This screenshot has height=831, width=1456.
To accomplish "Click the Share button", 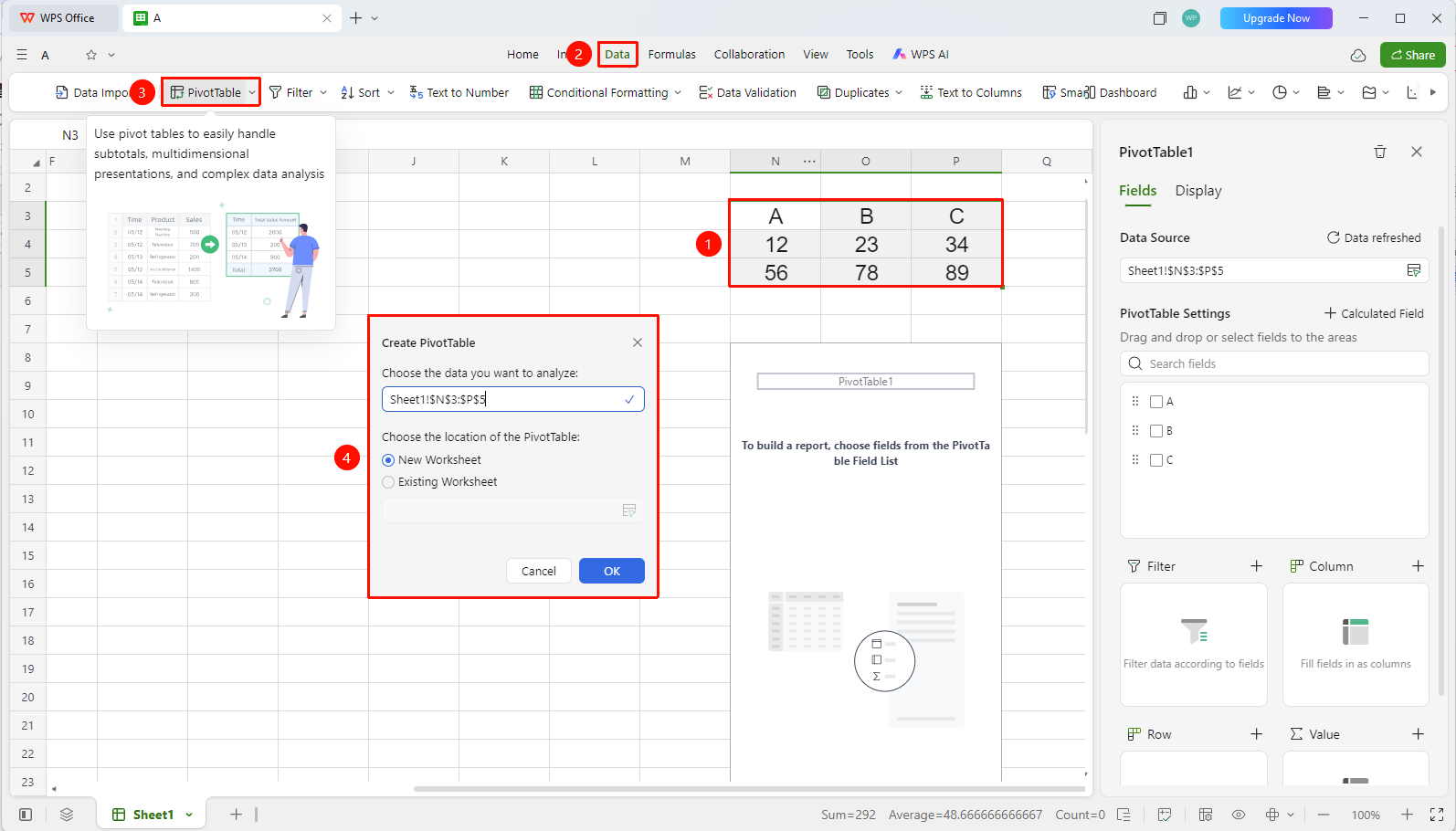I will [x=1413, y=55].
